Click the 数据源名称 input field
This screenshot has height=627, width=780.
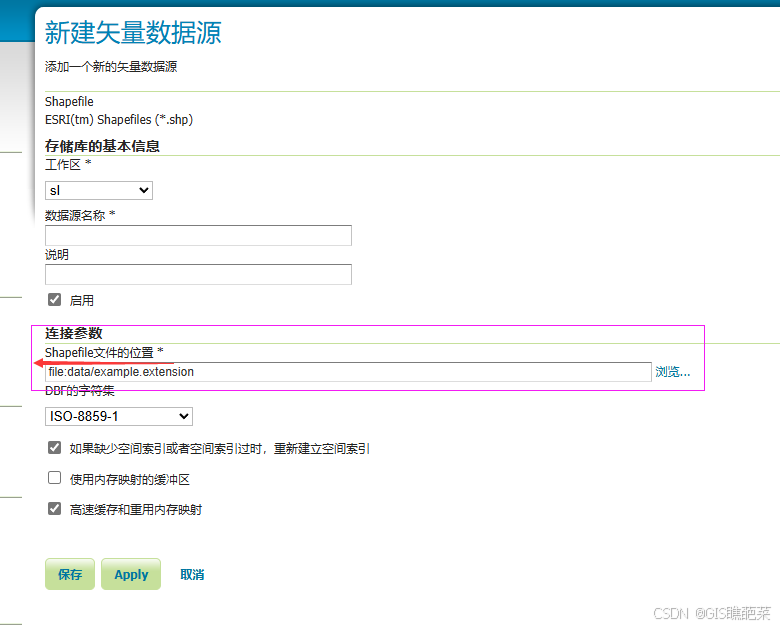pyautogui.click(x=198, y=235)
